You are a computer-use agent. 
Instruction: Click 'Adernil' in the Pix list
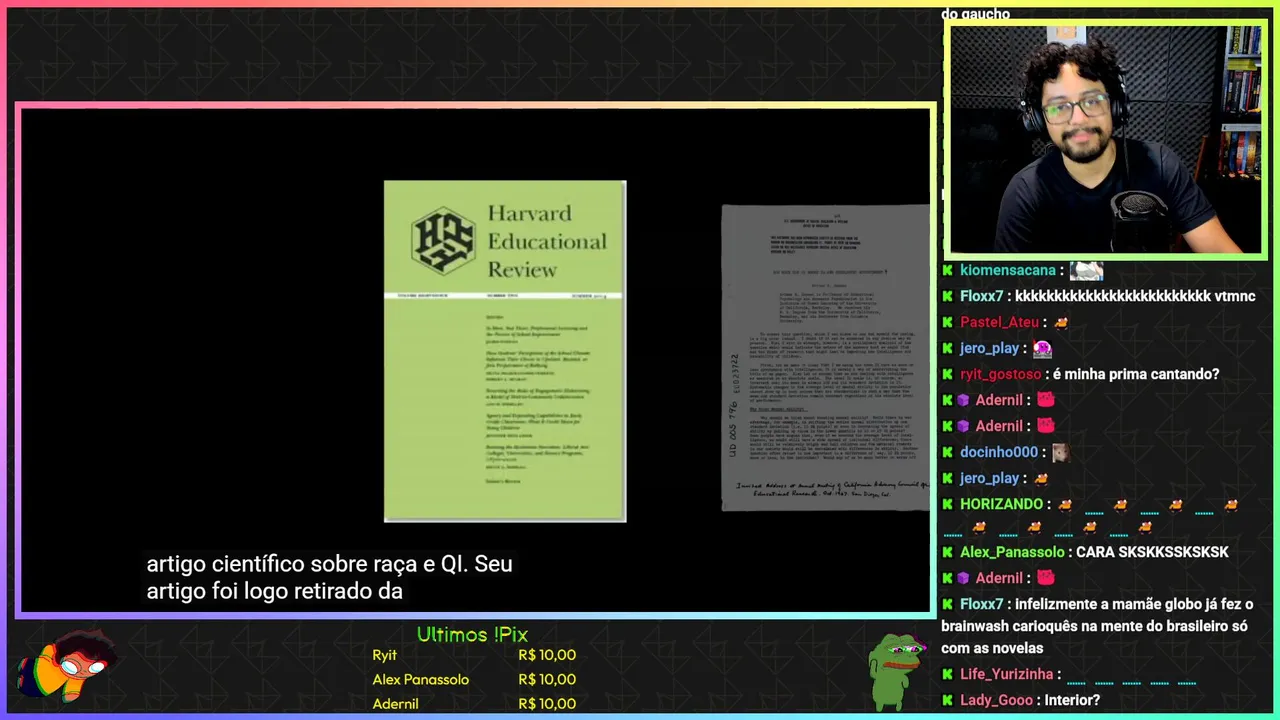[x=395, y=703]
